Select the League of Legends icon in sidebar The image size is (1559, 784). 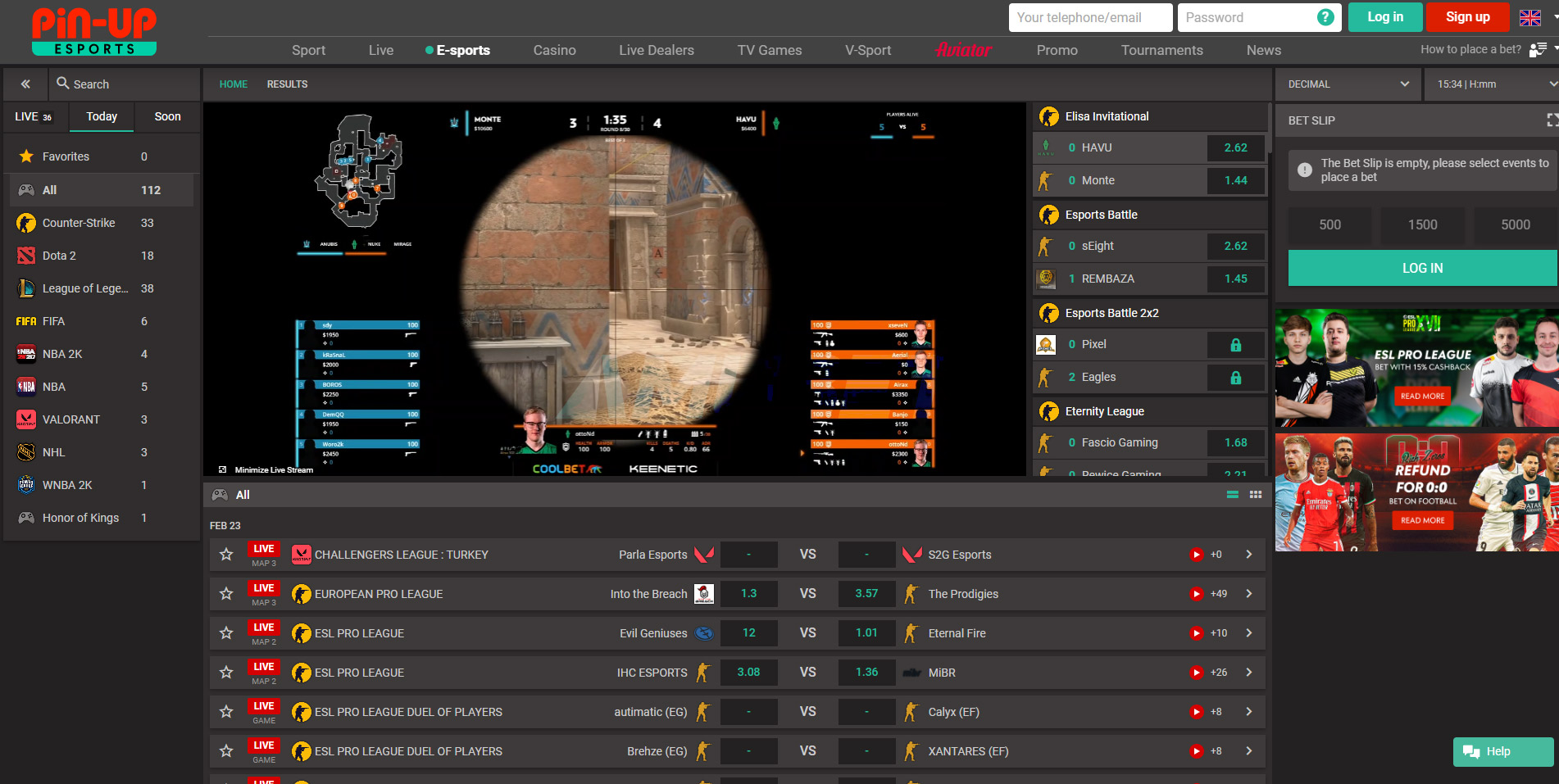coord(26,288)
